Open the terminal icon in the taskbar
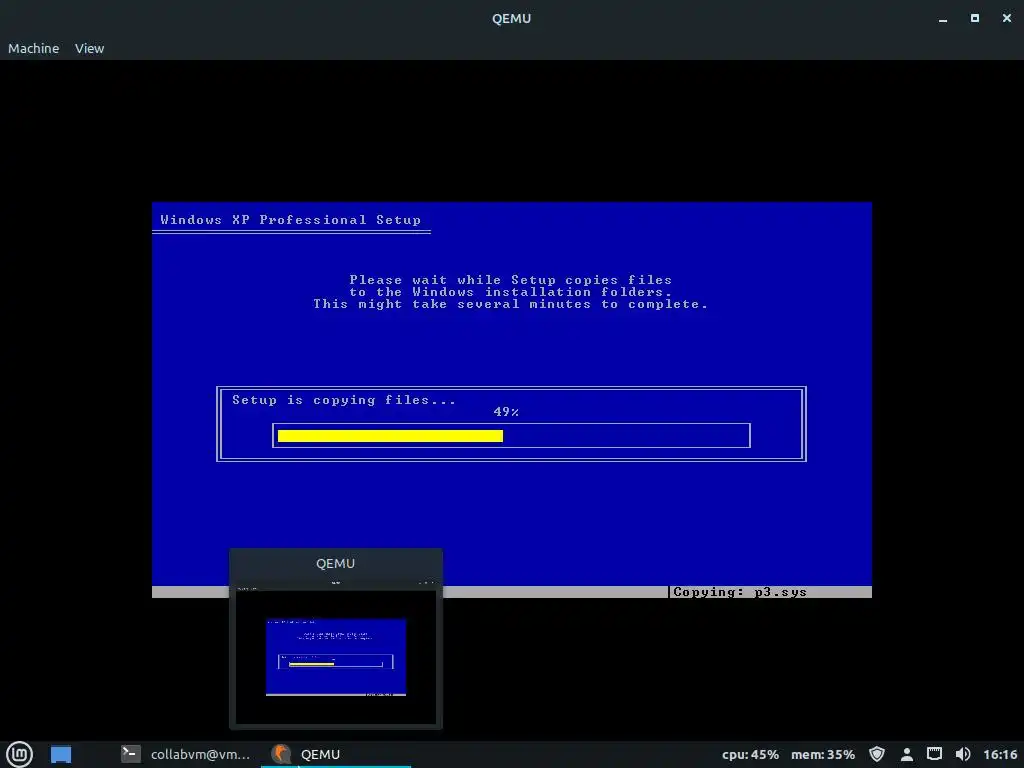 (x=131, y=754)
